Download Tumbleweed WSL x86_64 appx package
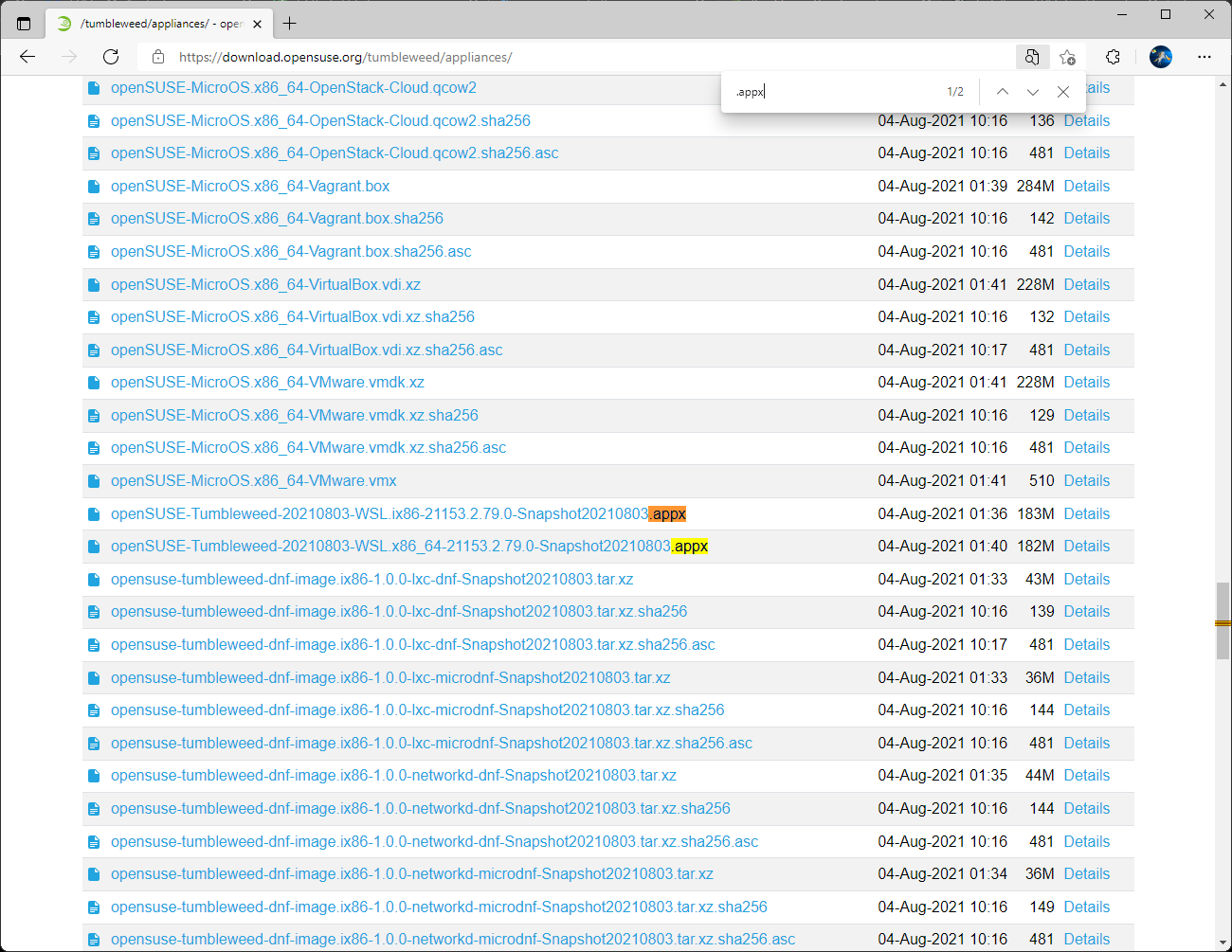1232x952 pixels. coord(409,546)
